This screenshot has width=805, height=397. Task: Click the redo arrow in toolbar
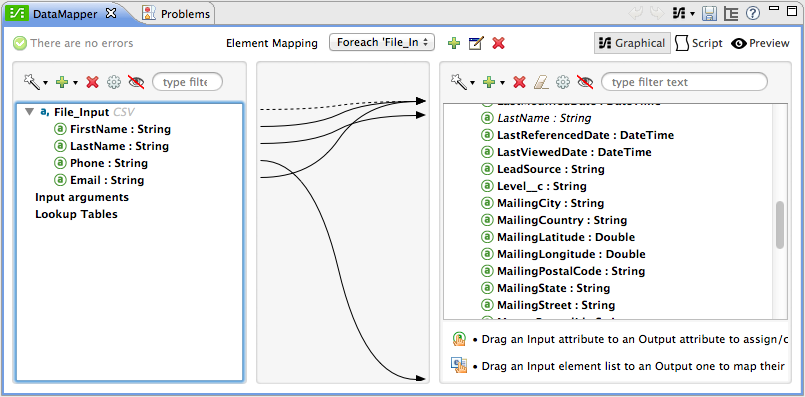[657, 13]
